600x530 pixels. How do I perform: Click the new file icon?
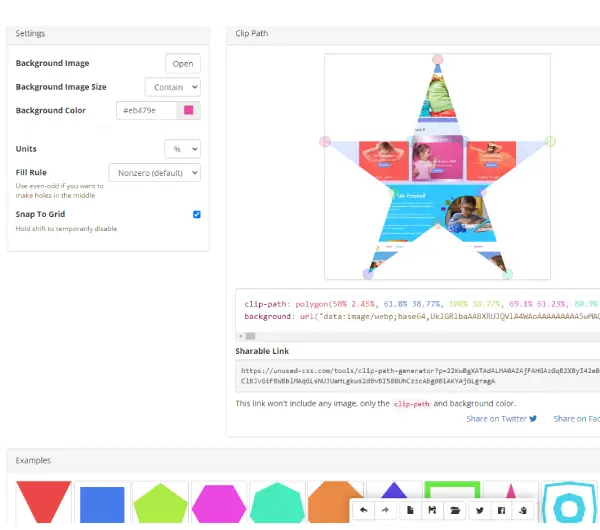coord(410,510)
